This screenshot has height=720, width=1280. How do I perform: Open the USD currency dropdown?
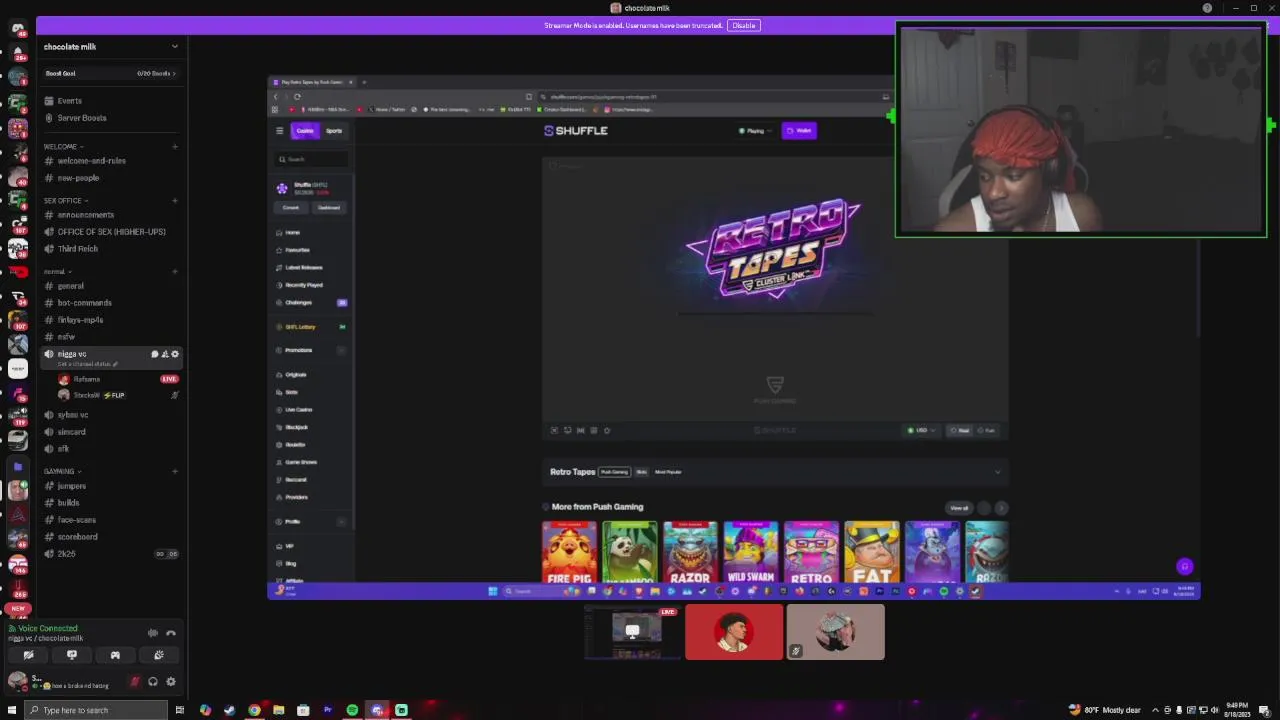click(922, 431)
